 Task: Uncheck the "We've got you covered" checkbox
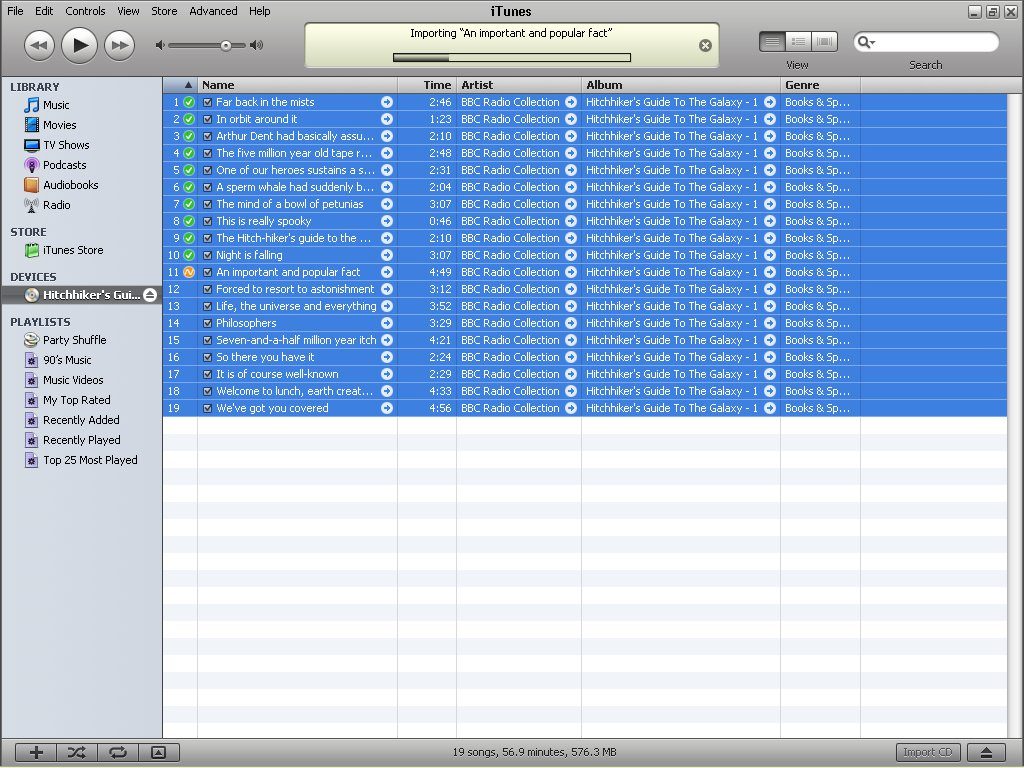(207, 408)
